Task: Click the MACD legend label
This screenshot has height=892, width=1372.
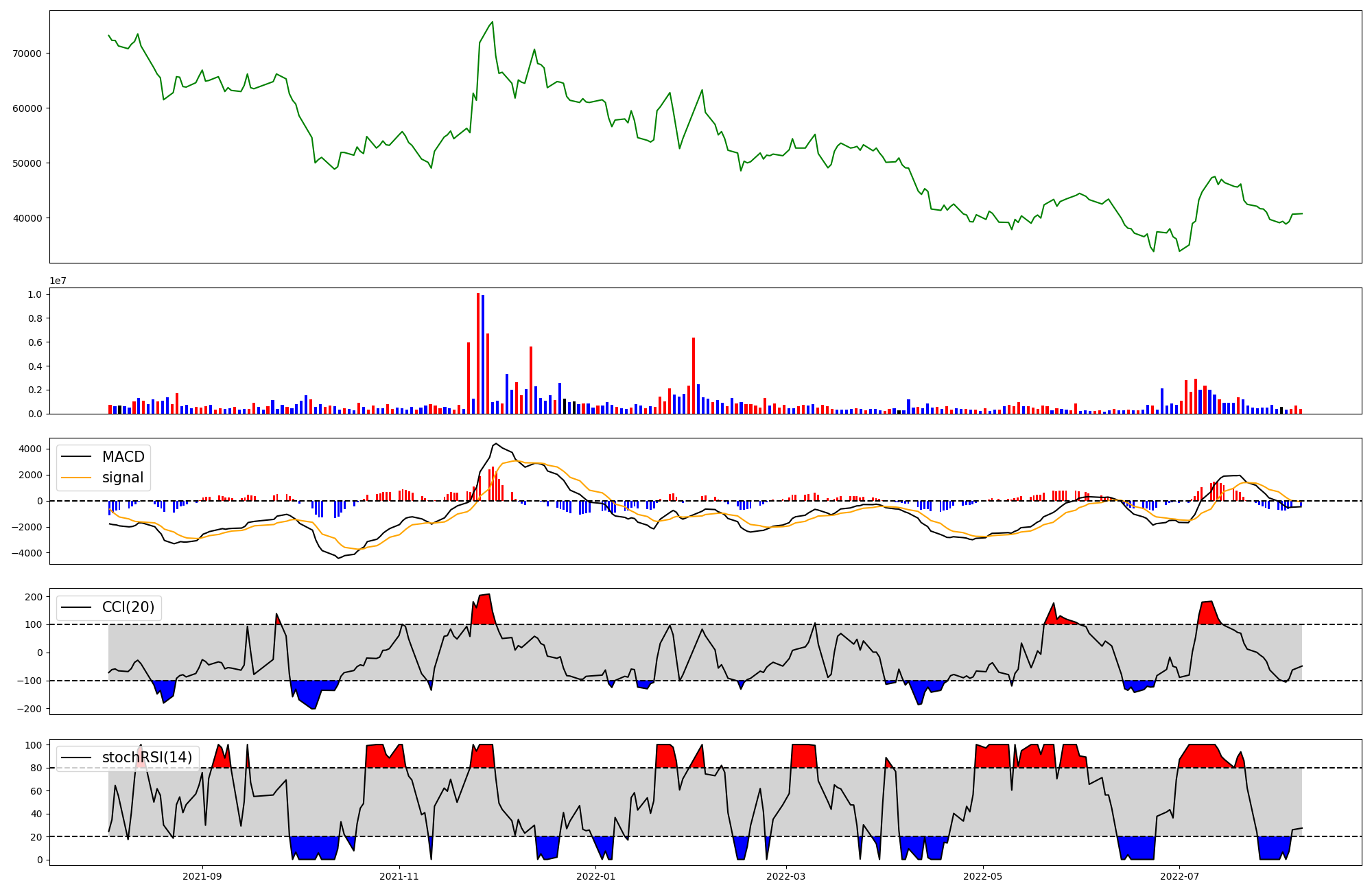Action: coord(123,457)
